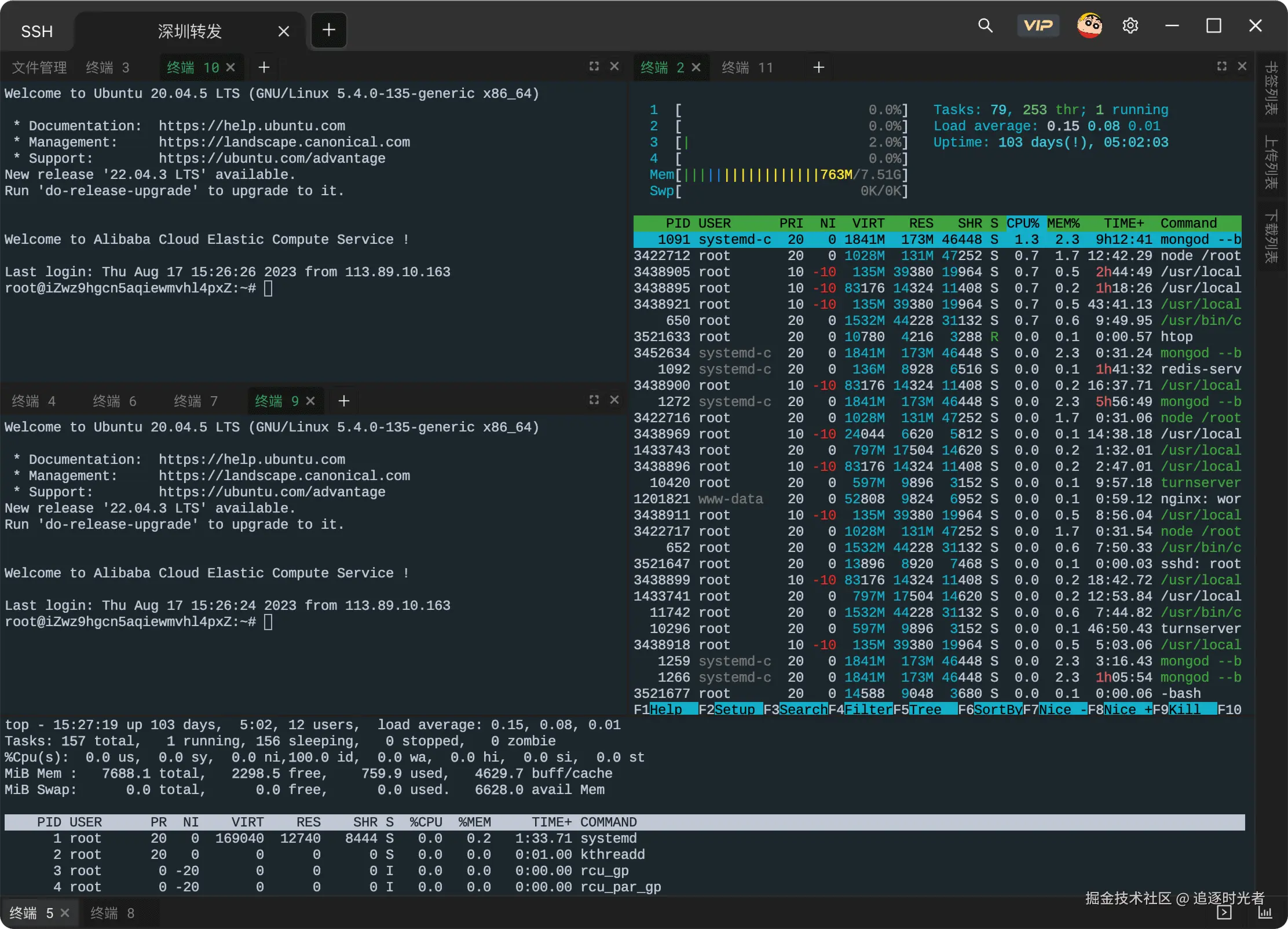Switch to 终端 11 tab
This screenshot has height=929, width=1288.
click(x=747, y=68)
